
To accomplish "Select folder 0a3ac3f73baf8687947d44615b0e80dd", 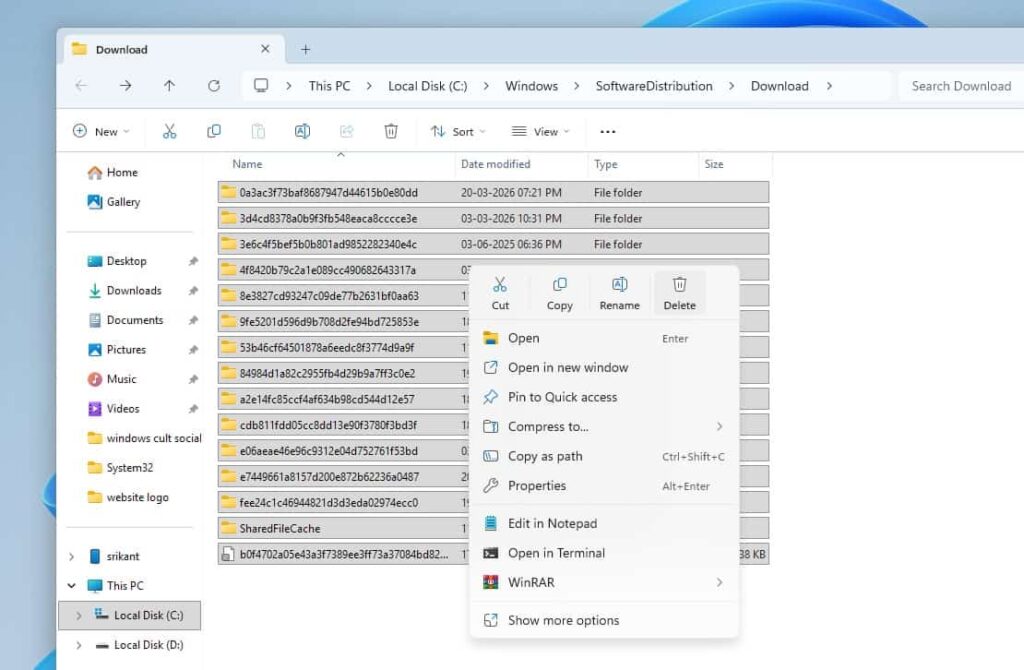I will click(x=493, y=193).
